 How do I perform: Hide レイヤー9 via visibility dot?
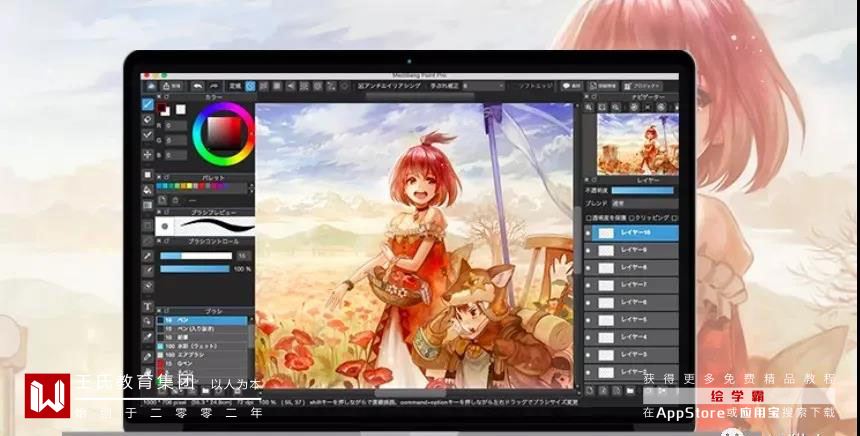[x=589, y=251]
